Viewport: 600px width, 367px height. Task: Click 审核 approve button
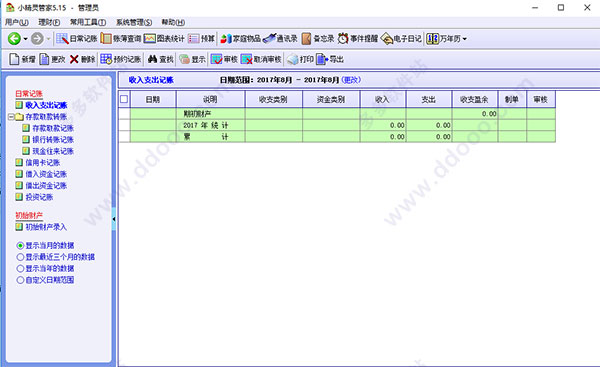(224, 59)
